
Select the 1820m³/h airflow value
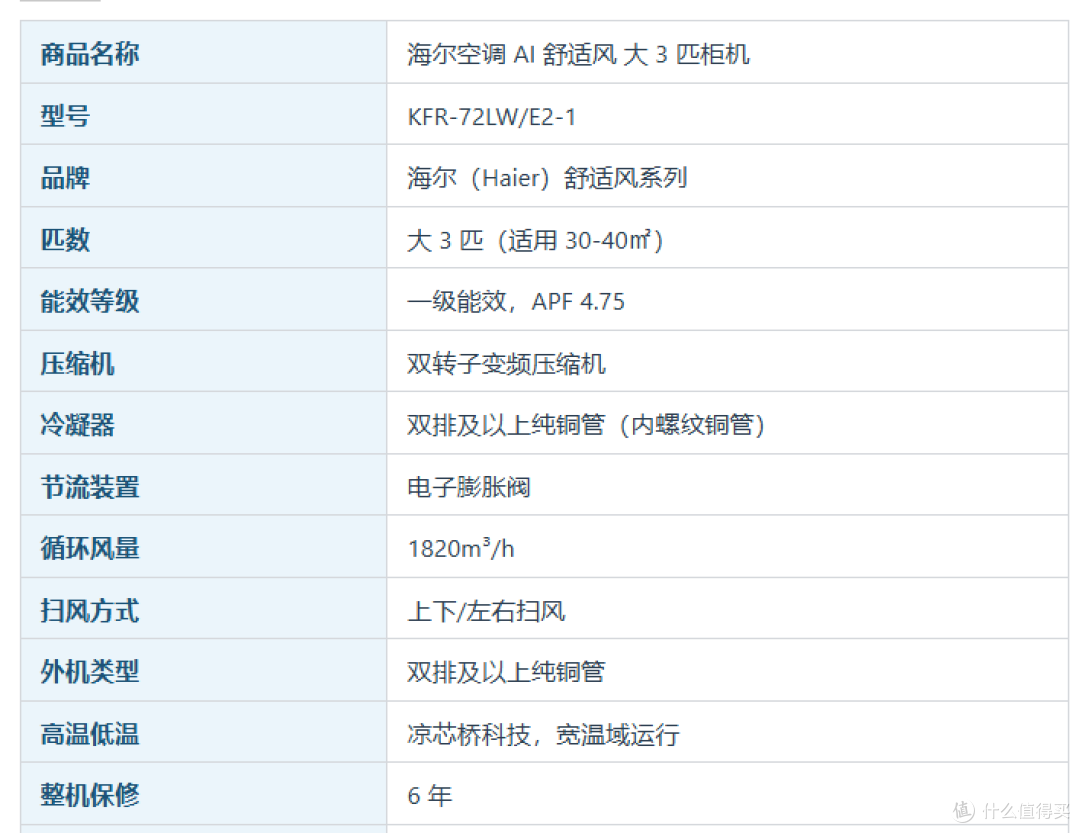point(461,548)
